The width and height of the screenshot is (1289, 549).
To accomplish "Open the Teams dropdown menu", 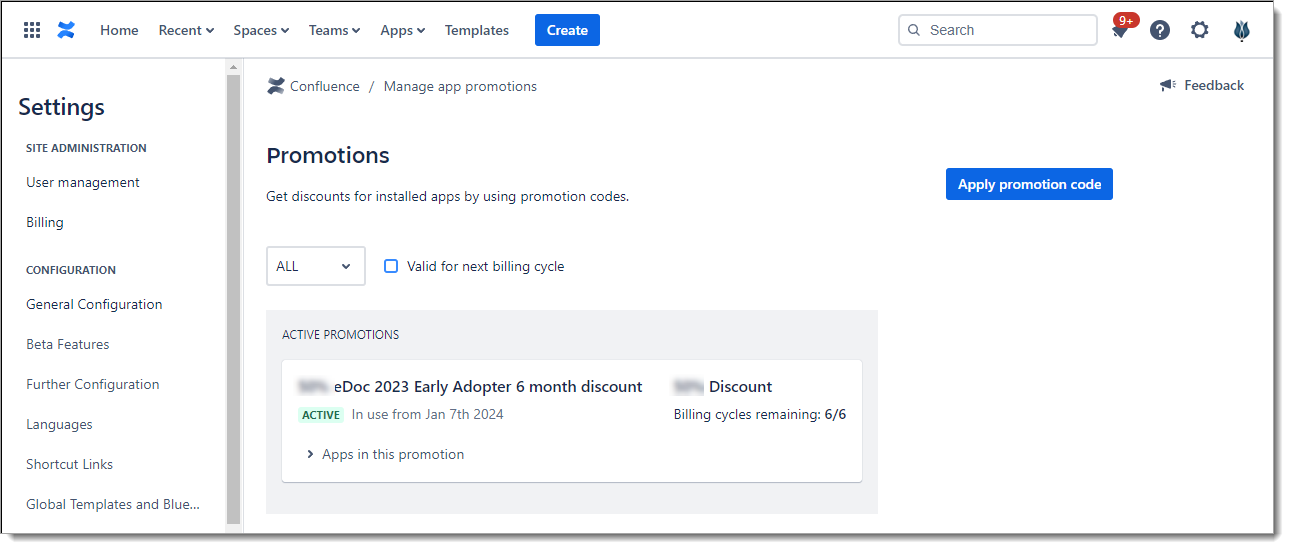I will 334,30.
